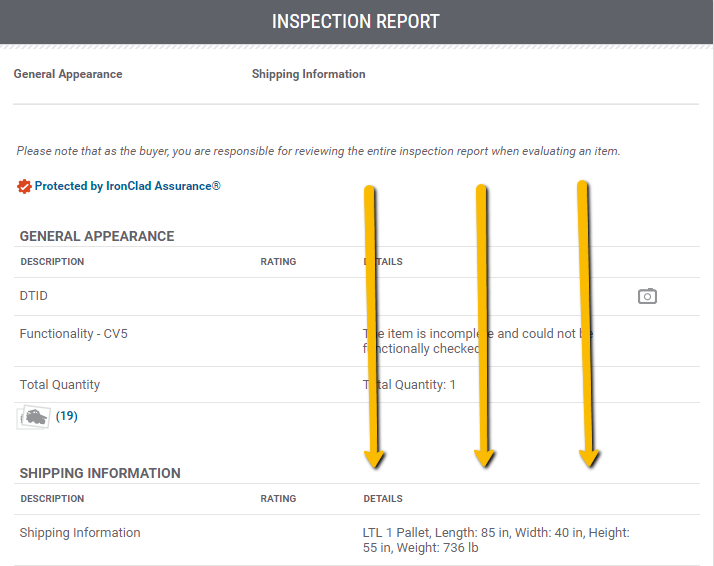Open the General Appearance tab

(x=68, y=74)
